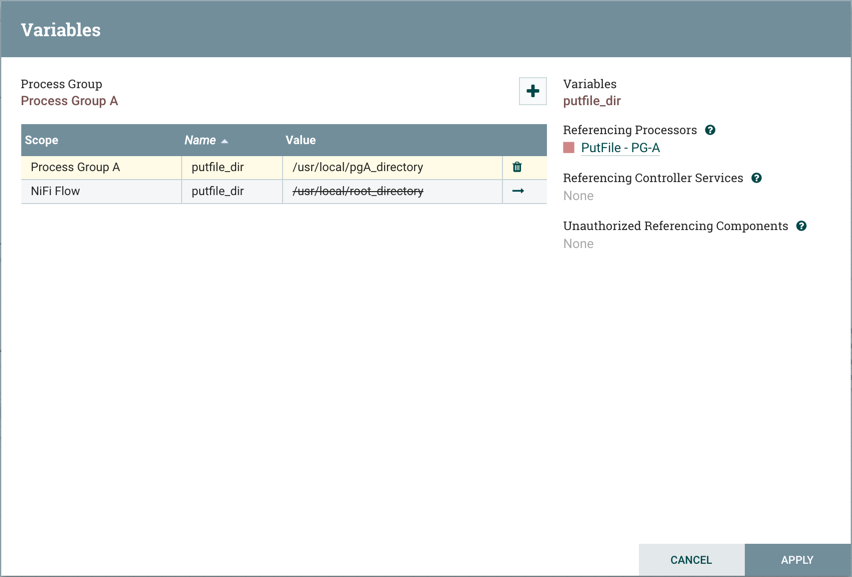Image resolution: width=852 pixels, height=577 pixels.
Task: Click the red stopped-state icon by PutFile
Action: (x=569, y=148)
